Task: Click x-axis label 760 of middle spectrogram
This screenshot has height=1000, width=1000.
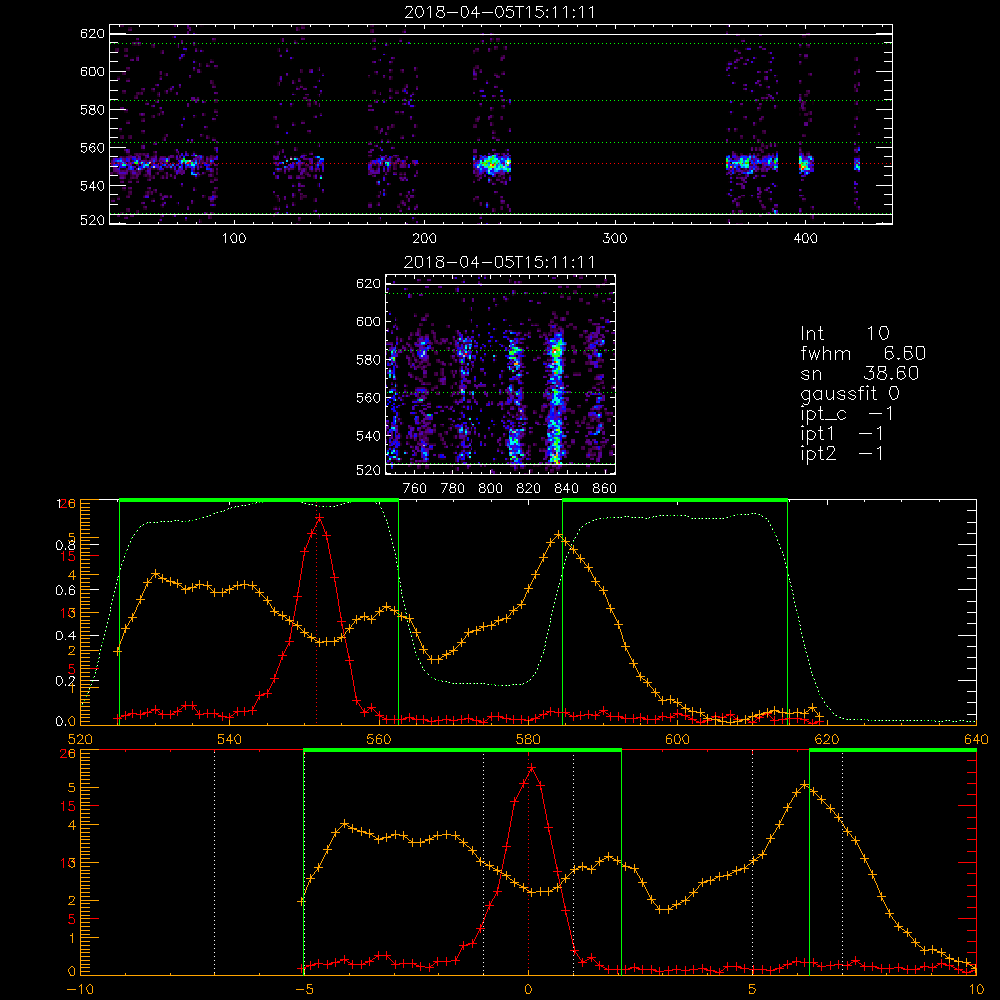Action: pyautogui.click(x=415, y=489)
